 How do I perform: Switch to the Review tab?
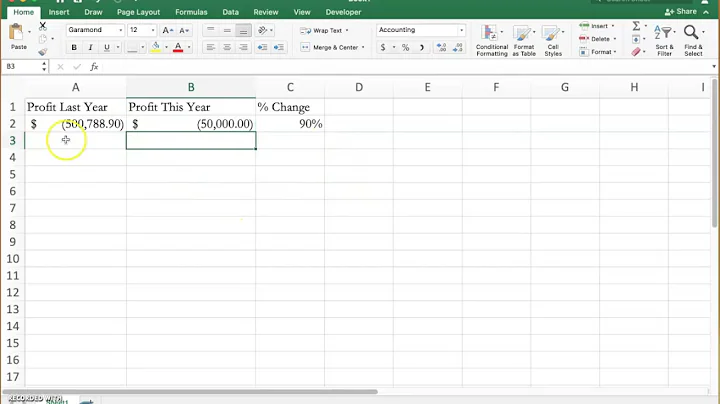coord(266,12)
